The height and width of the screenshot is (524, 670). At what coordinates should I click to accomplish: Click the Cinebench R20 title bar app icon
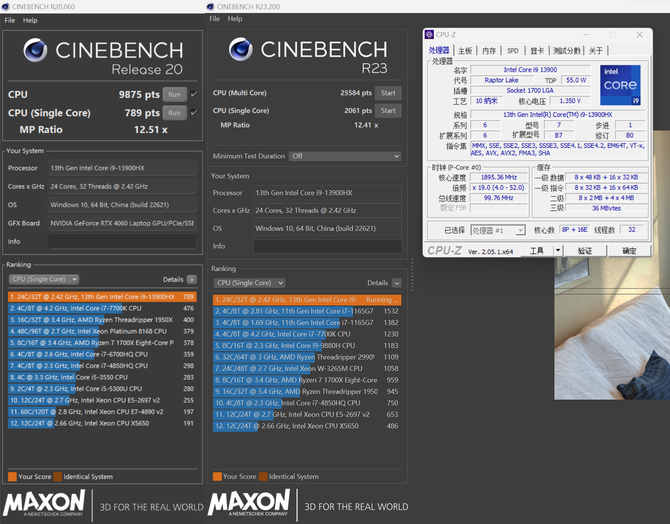(5, 6)
